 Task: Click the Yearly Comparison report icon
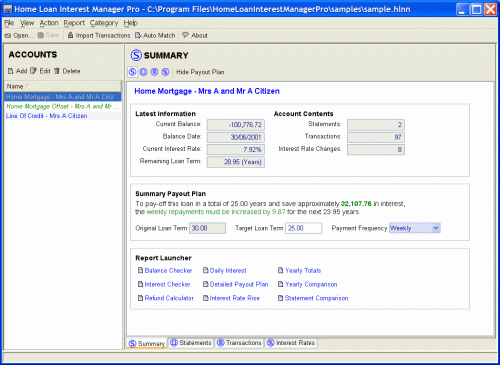coord(281,284)
